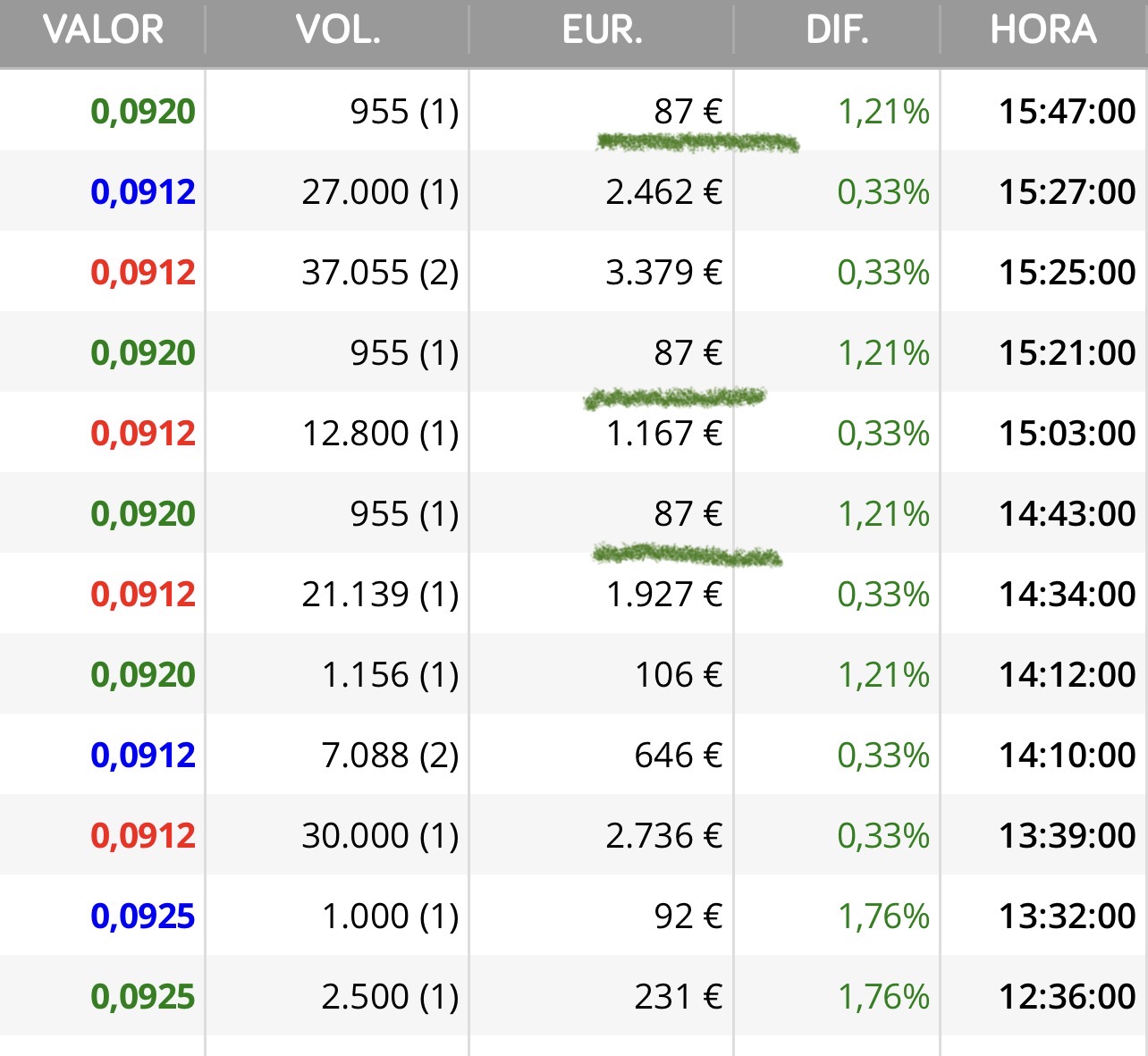Select the 106 € amount cell
The image size is (1148, 1056).
pos(678,675)
